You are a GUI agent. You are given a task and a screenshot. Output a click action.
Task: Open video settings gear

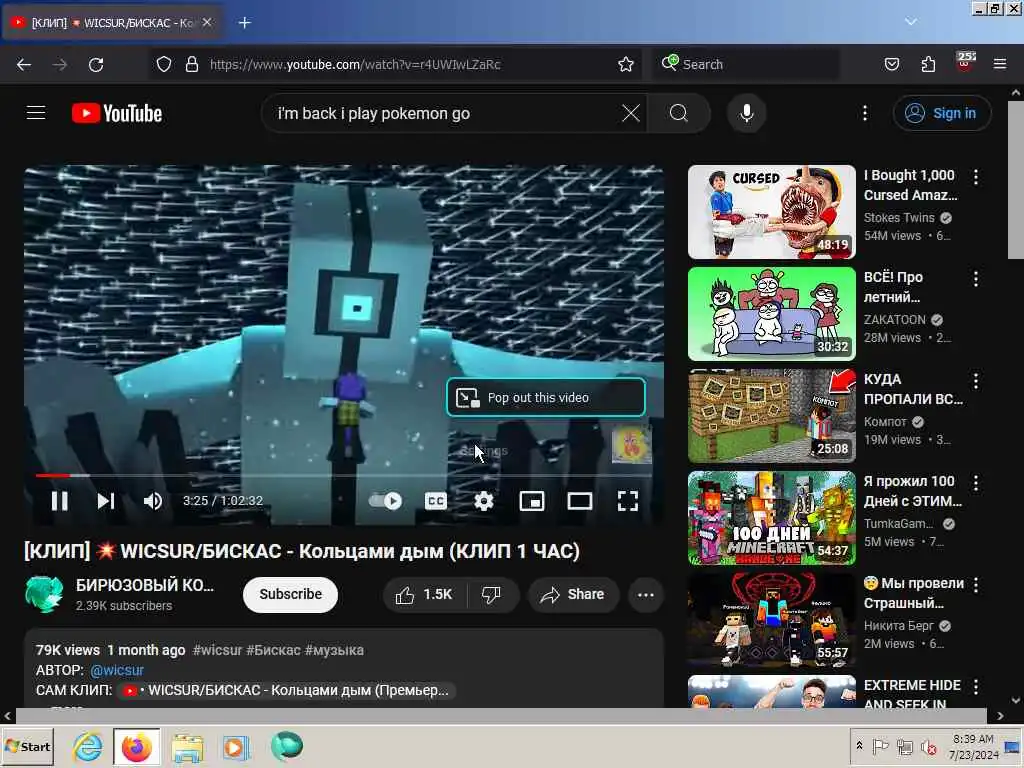pyautogui.click(x=484, y=501)
